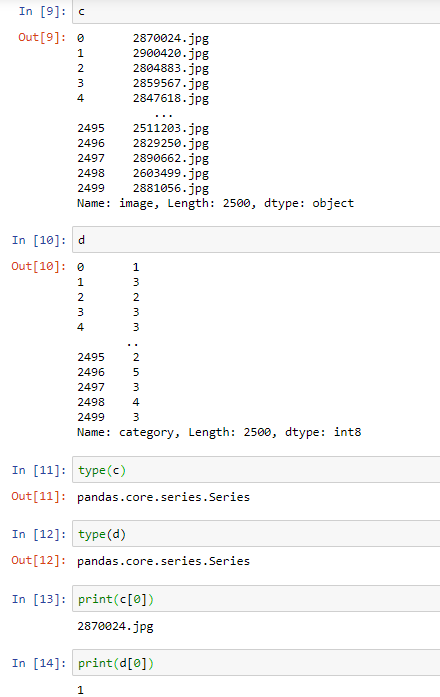Click the value 2870024.jpg in Out[9]
The height and width of the screenshot is (697, 440).
pyautogui.click(x=171, y=39)
